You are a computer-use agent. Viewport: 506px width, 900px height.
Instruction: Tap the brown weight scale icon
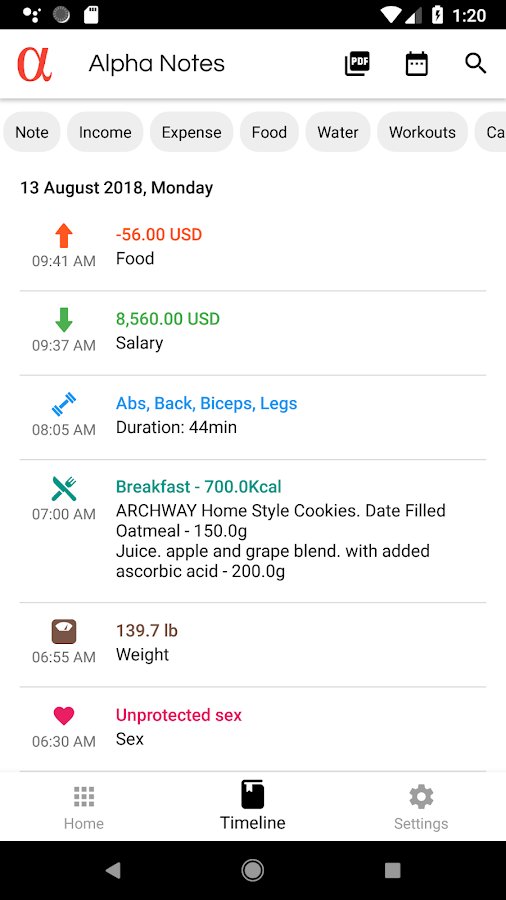(x=64, y=631)
